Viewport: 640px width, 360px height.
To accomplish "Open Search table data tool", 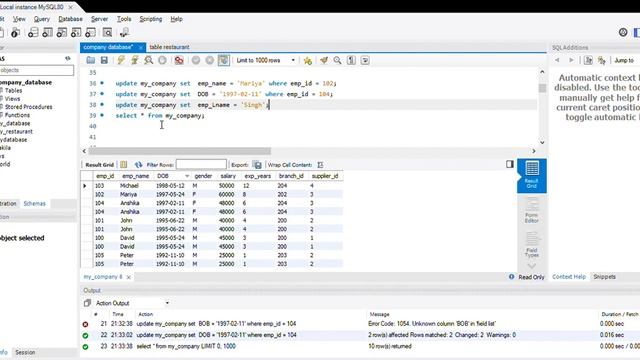I will pos(107,33).
